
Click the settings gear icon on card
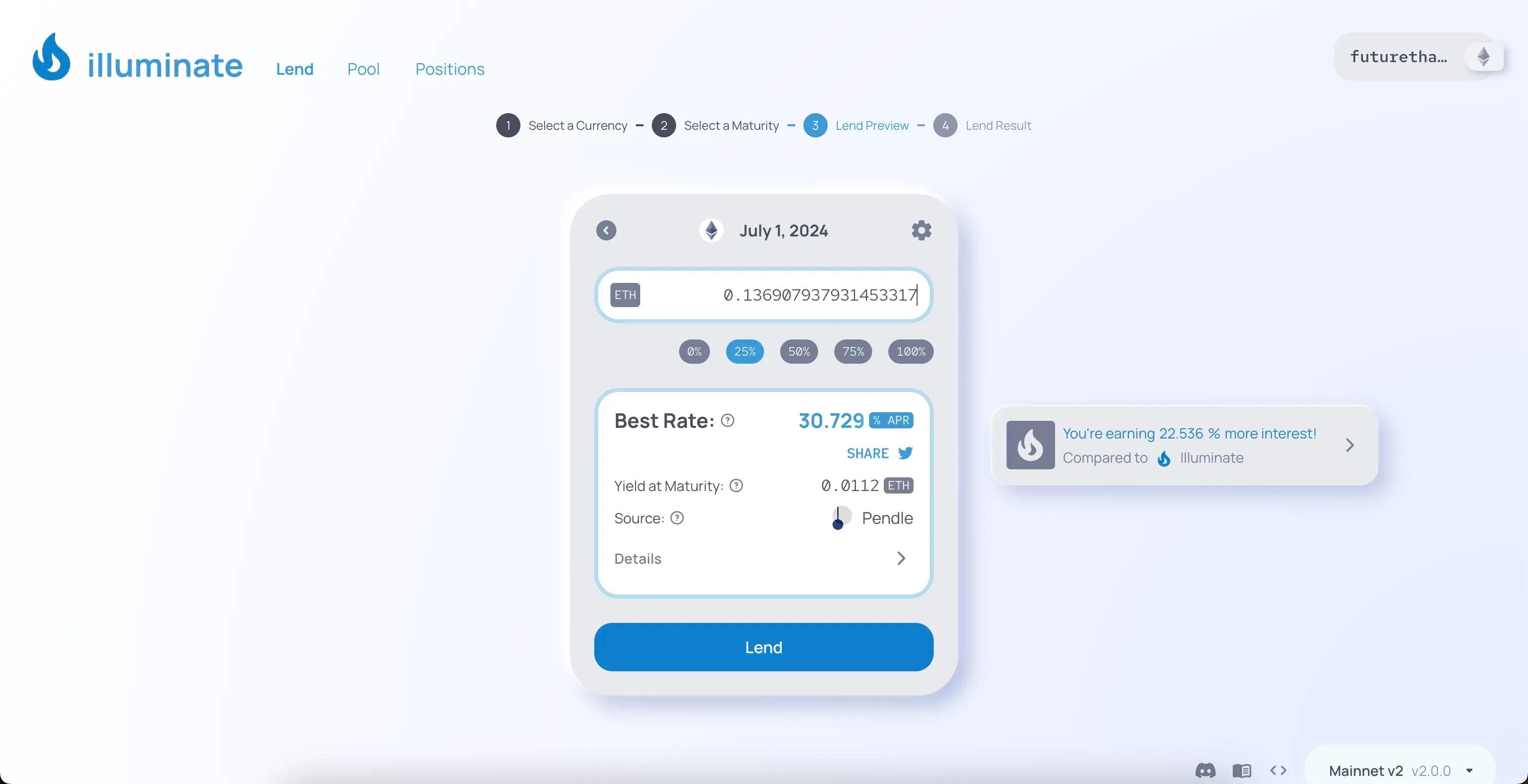tap(921, 231)
